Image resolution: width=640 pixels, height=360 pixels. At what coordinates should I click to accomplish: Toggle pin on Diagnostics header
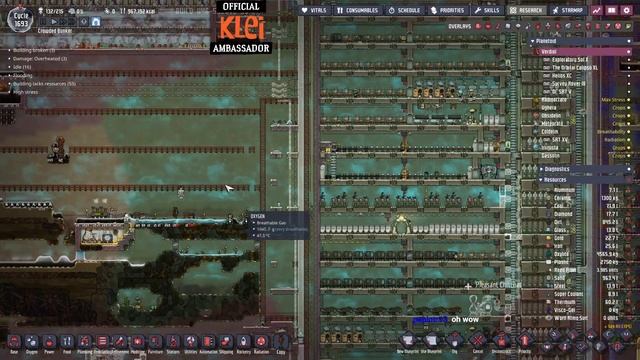click(629, 169)
